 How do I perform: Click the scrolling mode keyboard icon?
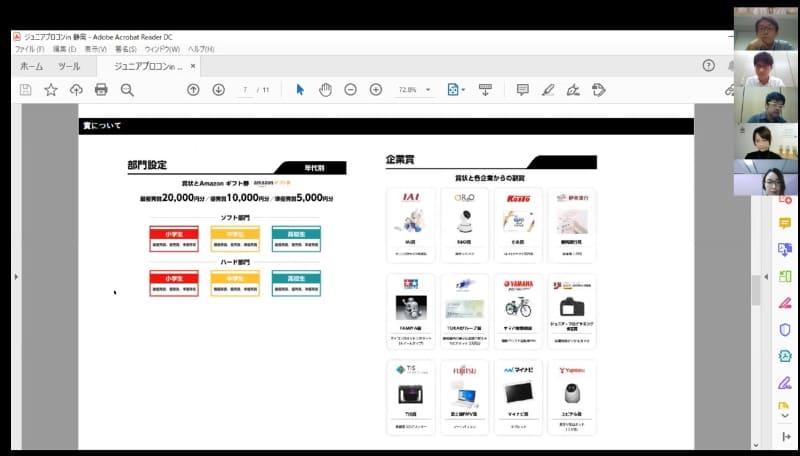click(485, 90)
